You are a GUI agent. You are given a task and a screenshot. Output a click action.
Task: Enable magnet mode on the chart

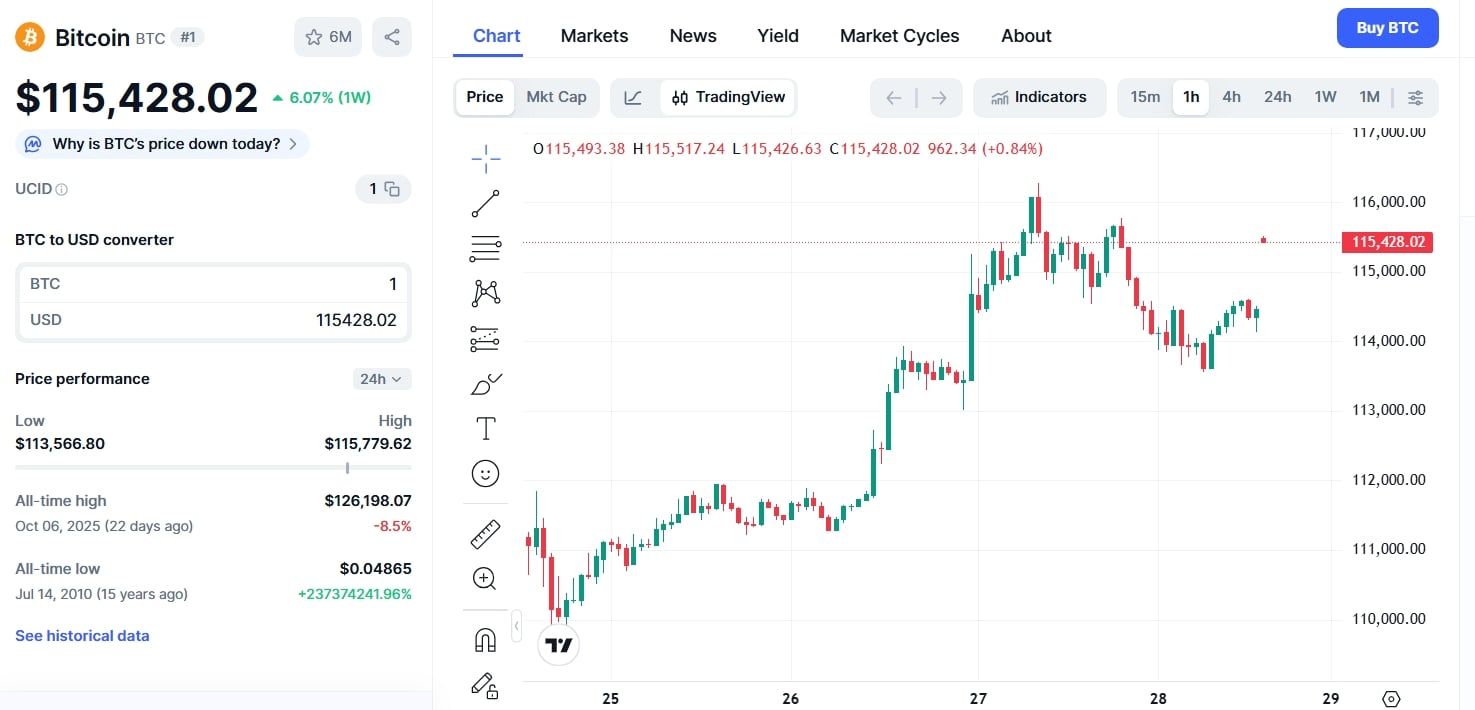click(485, 639)
